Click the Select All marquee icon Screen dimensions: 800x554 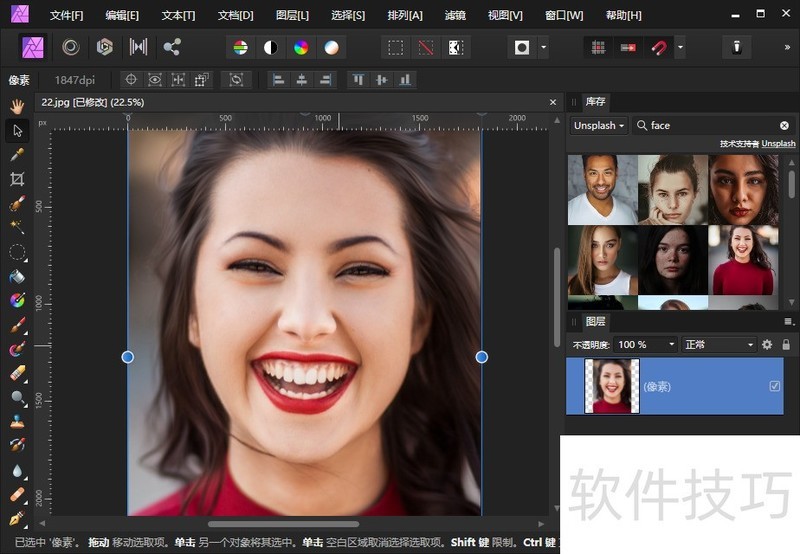click(x=395, y=48)
